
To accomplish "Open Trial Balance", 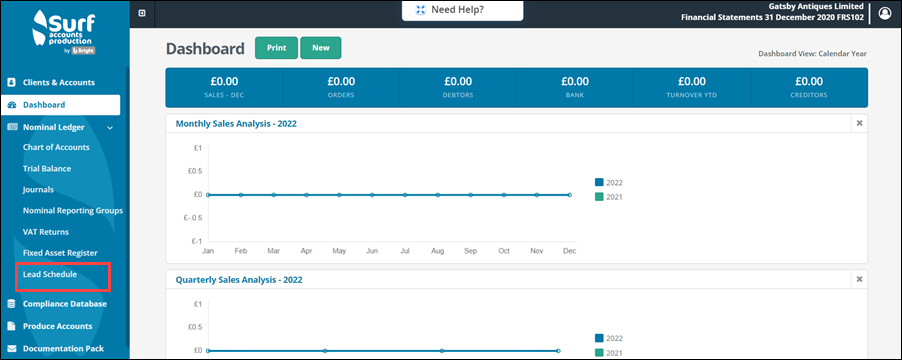I will [x=47, y=169].
